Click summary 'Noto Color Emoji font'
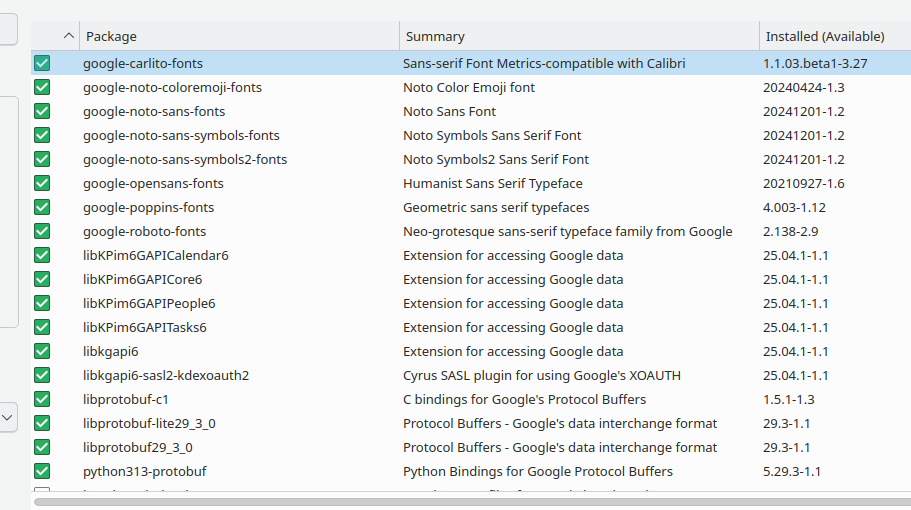 pos(469,87)
